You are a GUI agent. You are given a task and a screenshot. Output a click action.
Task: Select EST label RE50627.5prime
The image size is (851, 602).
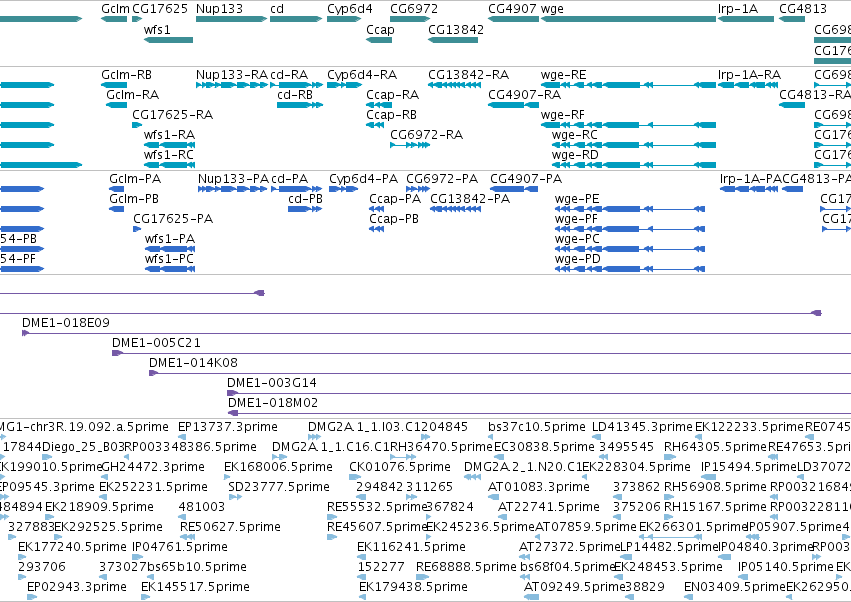231,527
